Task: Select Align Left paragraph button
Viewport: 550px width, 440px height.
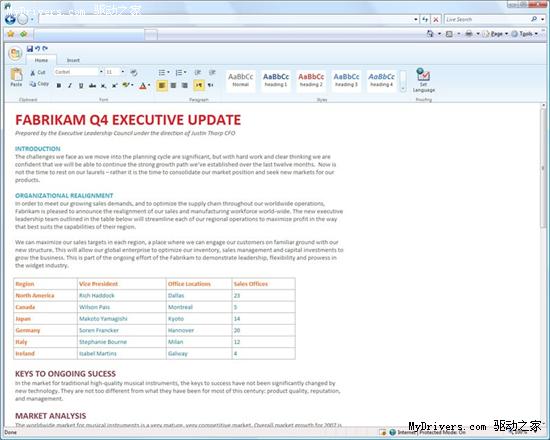Action: [x=162, y=85]
